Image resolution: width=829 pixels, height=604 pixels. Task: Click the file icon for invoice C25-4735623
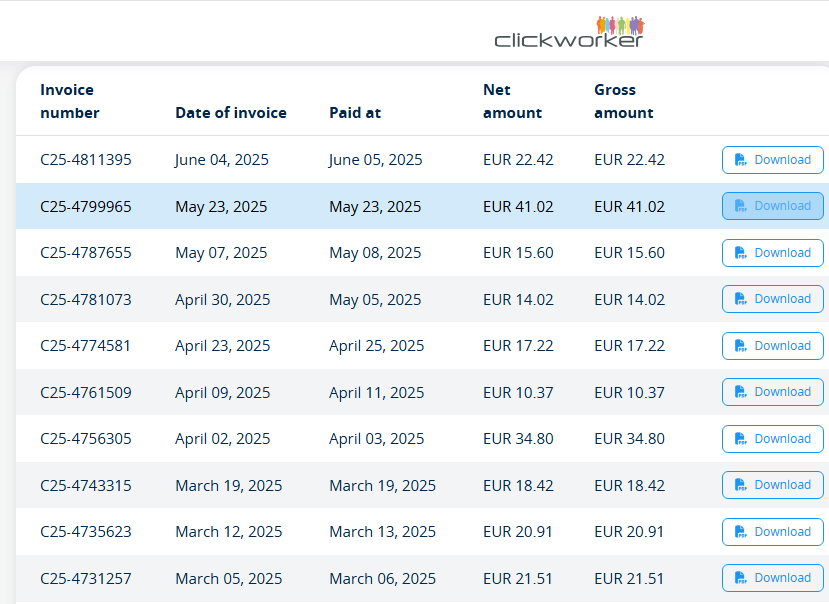[x=741, y=532]
